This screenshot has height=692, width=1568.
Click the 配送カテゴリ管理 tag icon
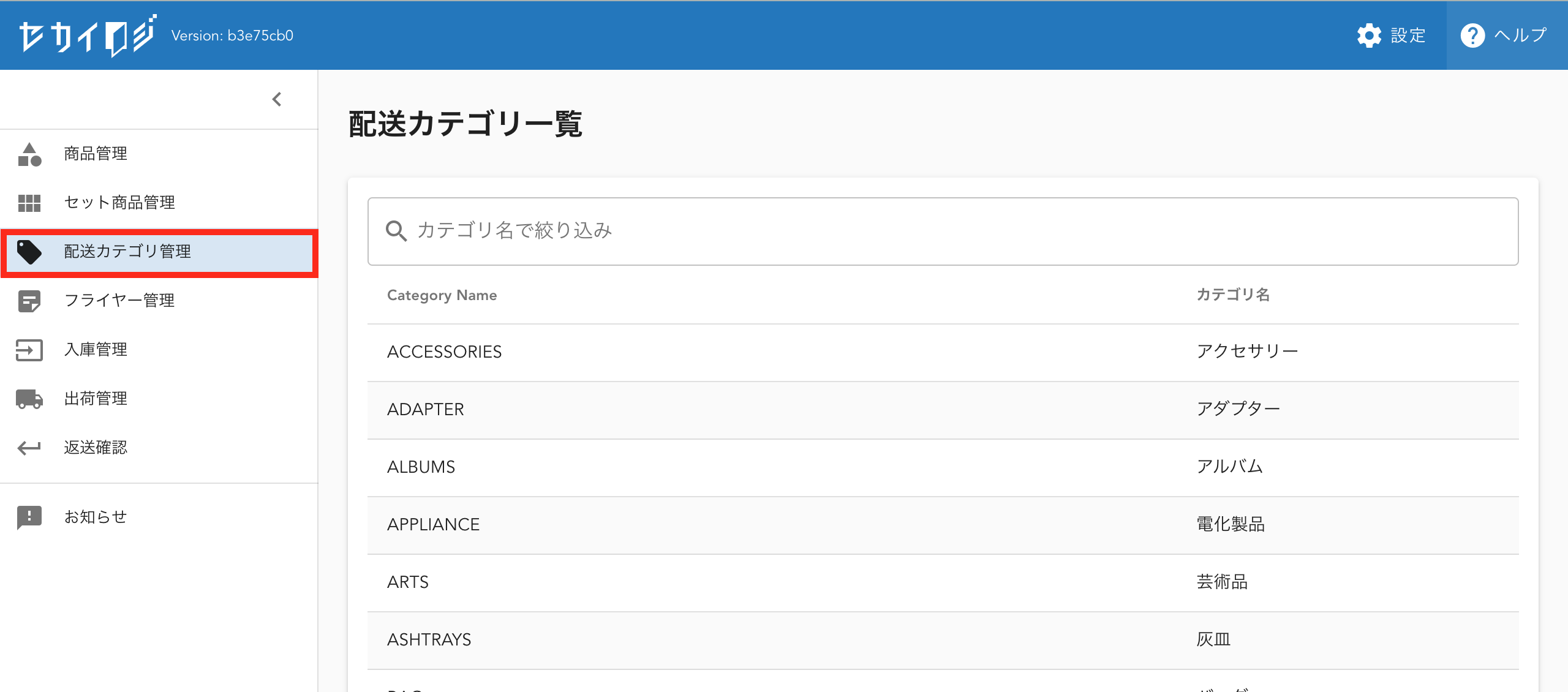[x=29, y=252]
